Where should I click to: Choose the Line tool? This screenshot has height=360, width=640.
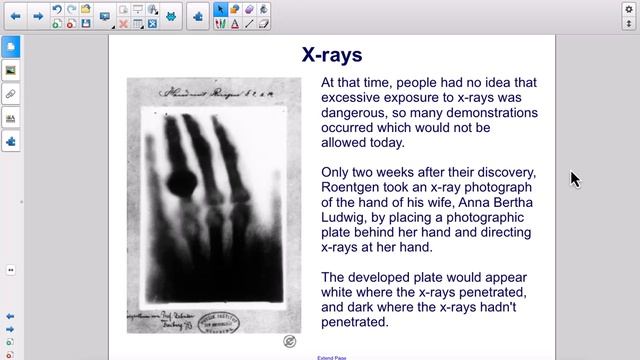point(249,24)
